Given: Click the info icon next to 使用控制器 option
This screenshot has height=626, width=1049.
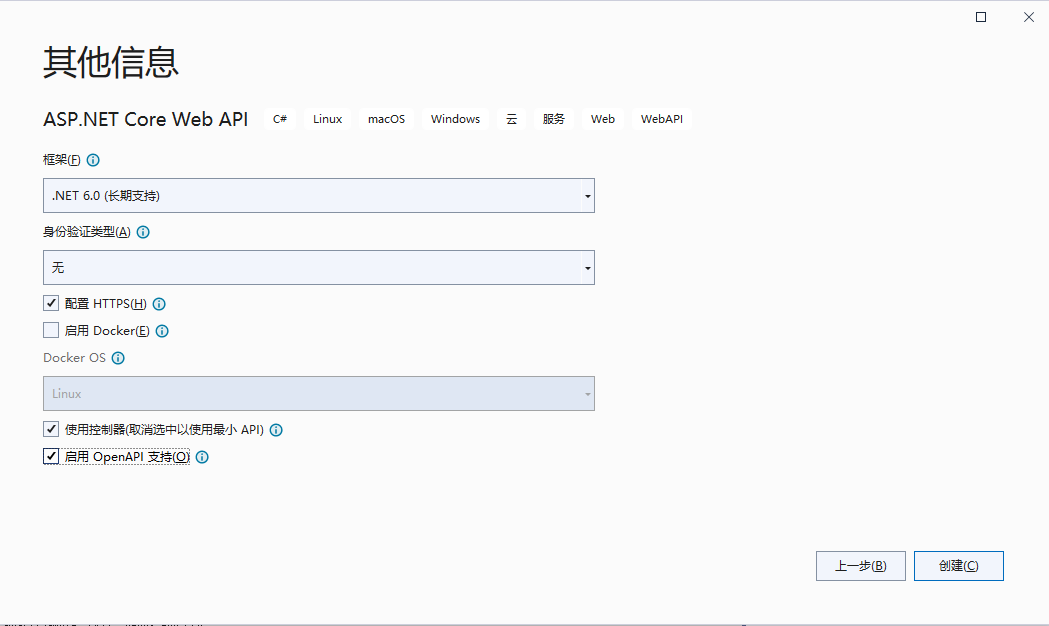Looking at the screenshot, I should [x=276, y=430].
